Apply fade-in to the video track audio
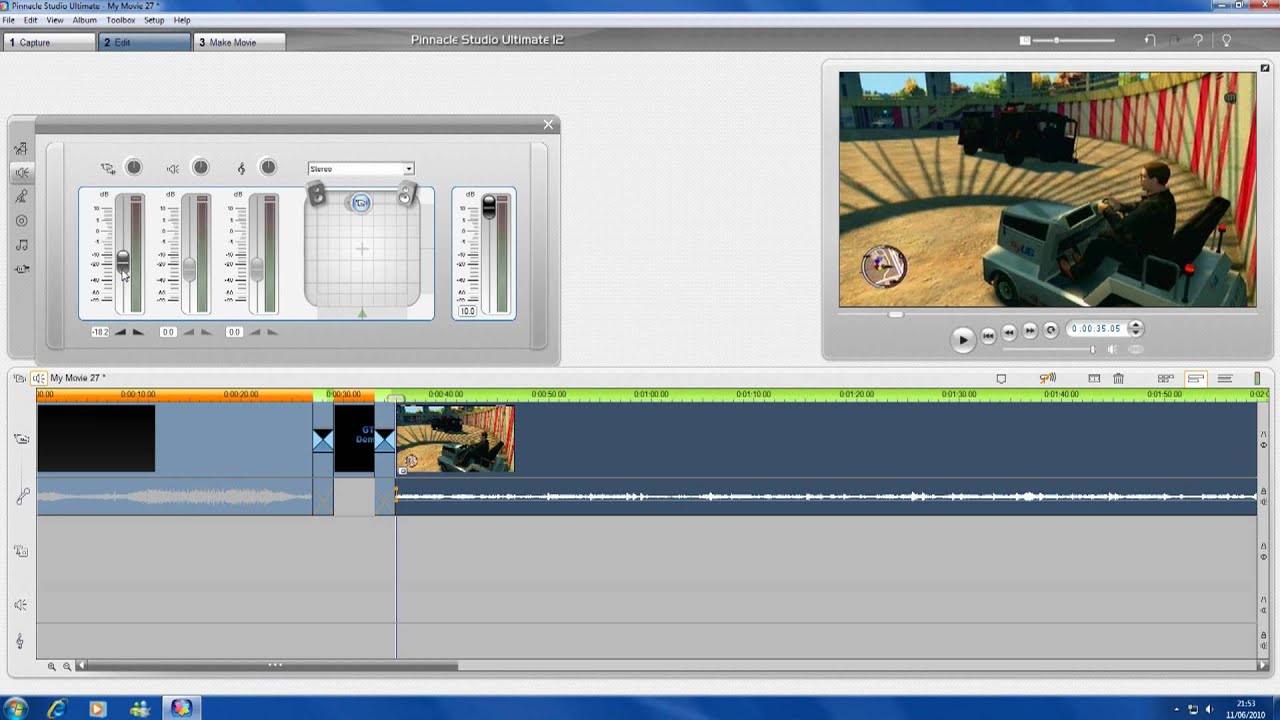 click(x=121, y=332)
